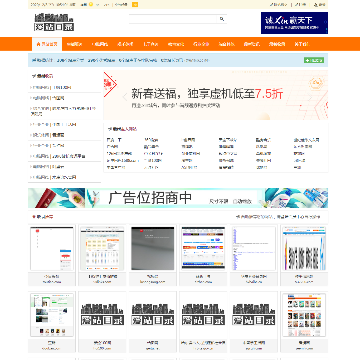Open the gray gradient site thumbnail
Screen dimensions: 360x360
point(153,248)
